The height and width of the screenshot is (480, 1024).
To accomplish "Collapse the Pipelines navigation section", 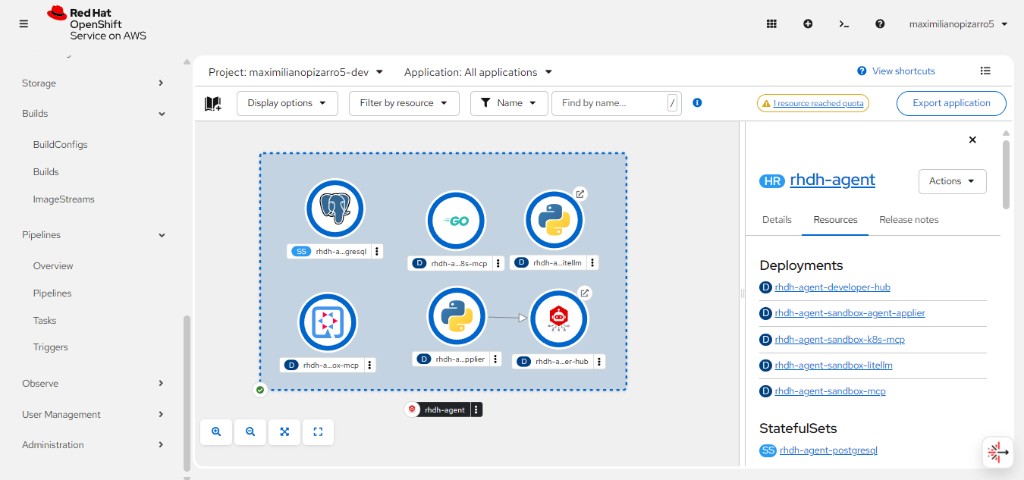I will click(92, 235).
